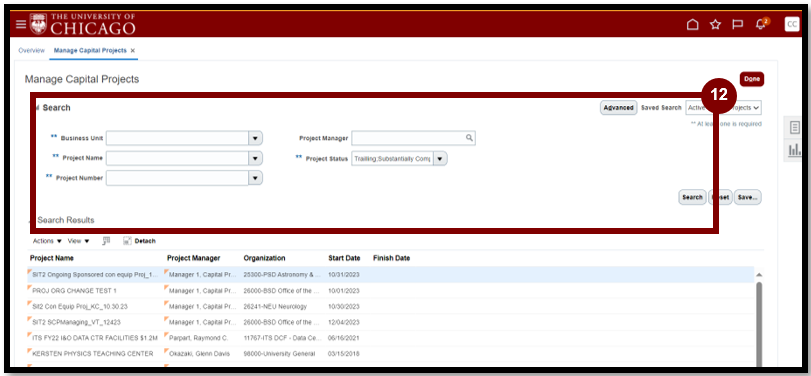Open the Watchlist flag icon

click(738, 24)
